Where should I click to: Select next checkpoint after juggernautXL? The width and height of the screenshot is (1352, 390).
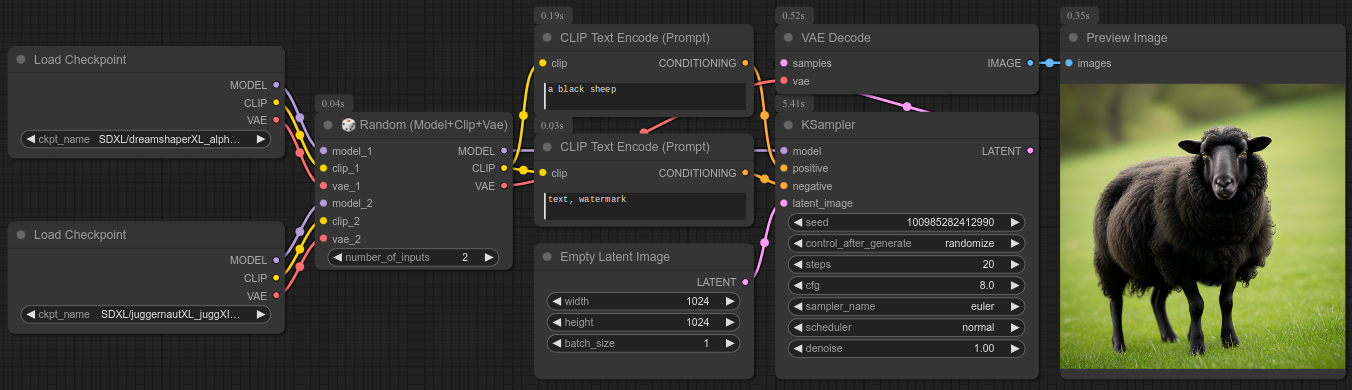point(260,314)
